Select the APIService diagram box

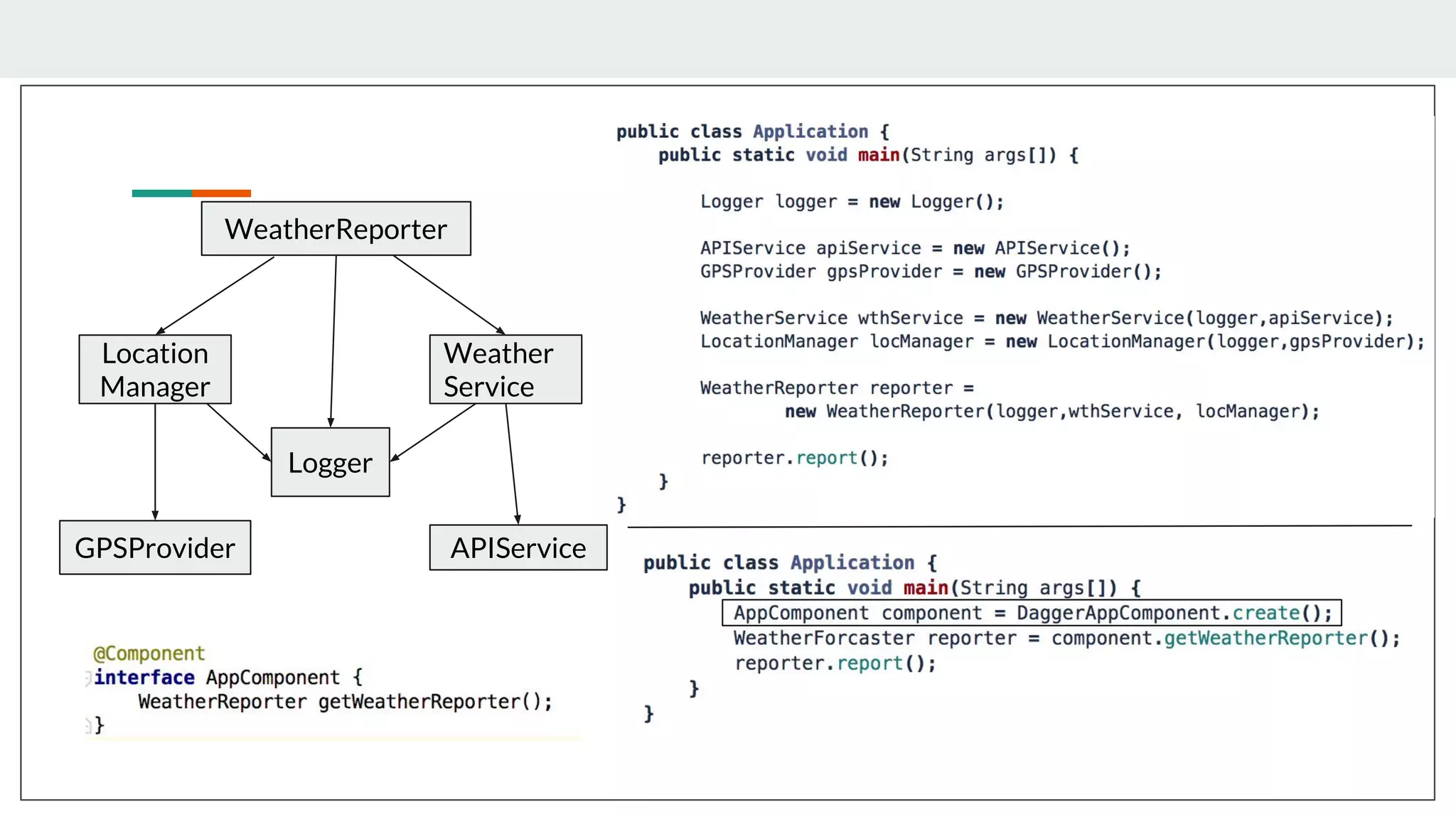tap(518, 547)
